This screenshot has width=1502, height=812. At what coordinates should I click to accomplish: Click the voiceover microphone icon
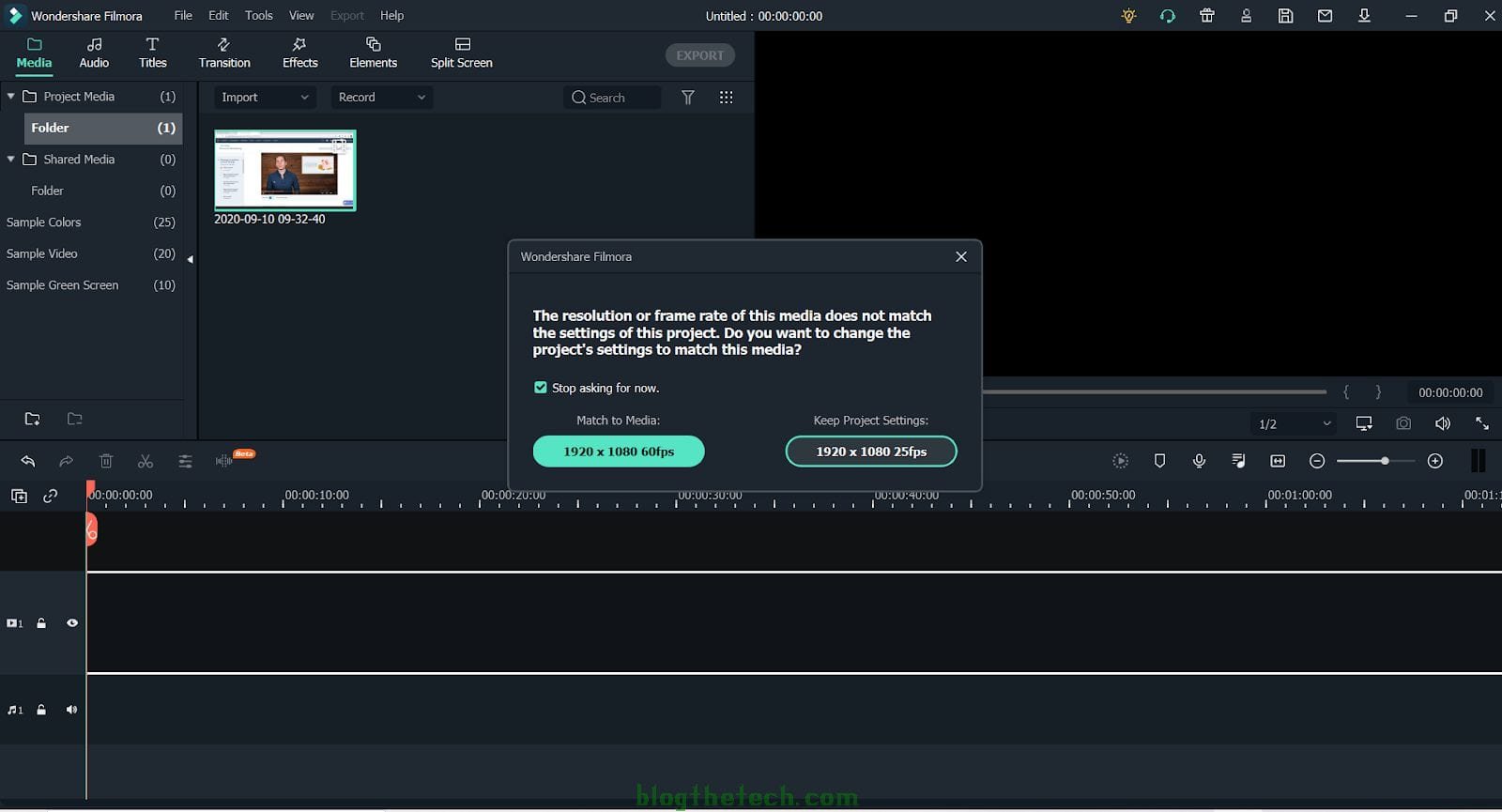[x=1199, y=461]
